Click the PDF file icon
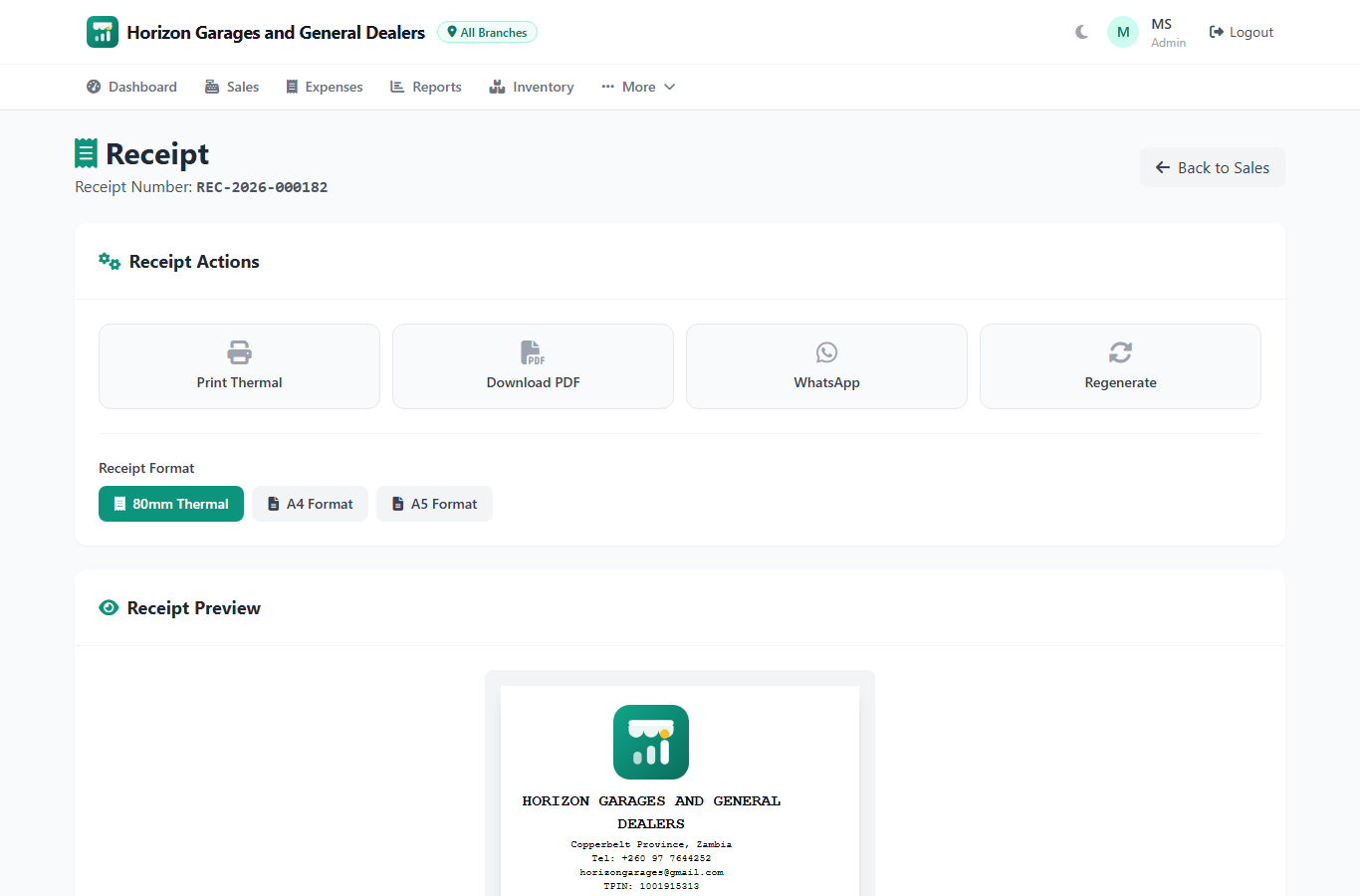1360x896 pixels. pos(533,352)
